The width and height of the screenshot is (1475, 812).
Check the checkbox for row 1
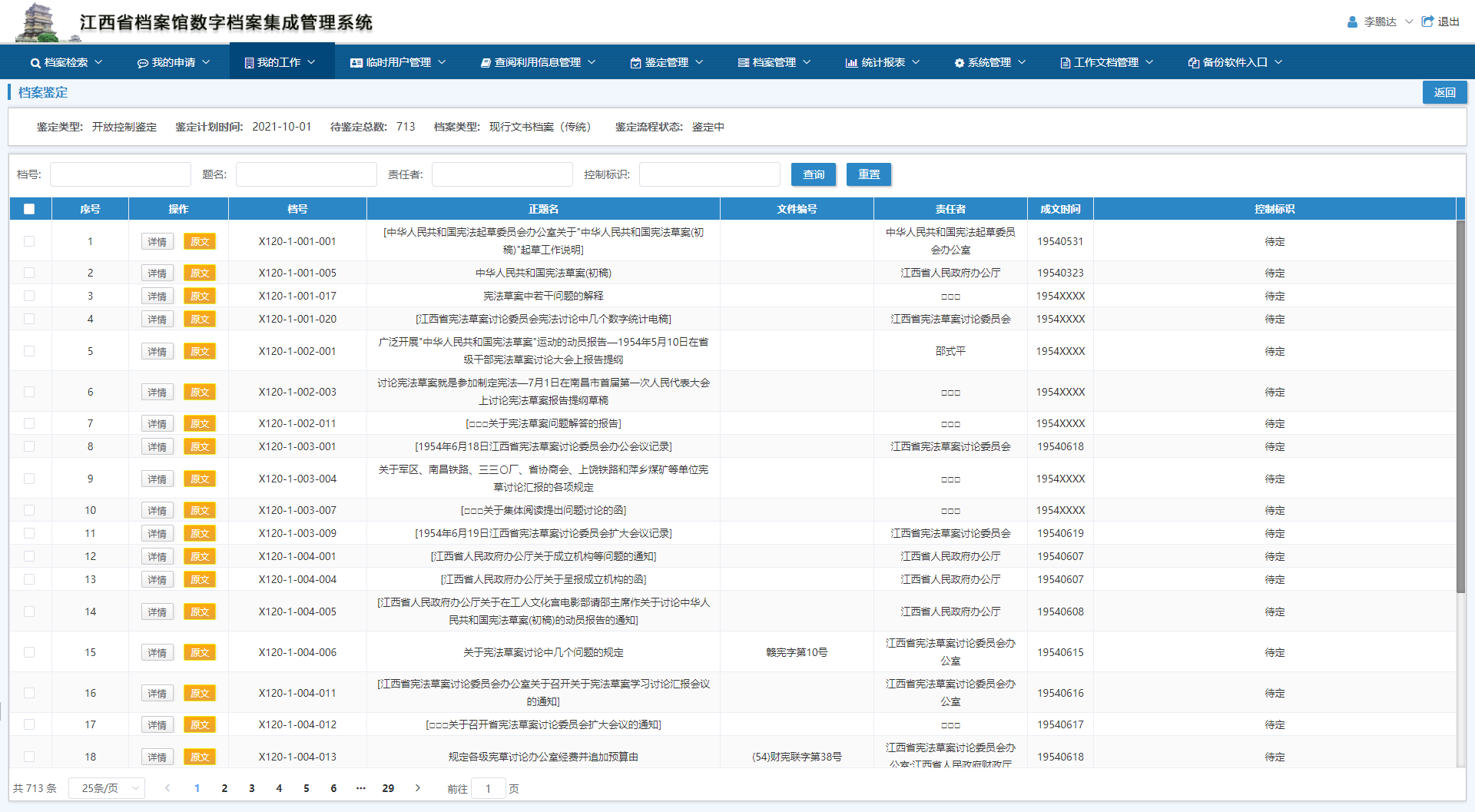(x=29, y=241)
